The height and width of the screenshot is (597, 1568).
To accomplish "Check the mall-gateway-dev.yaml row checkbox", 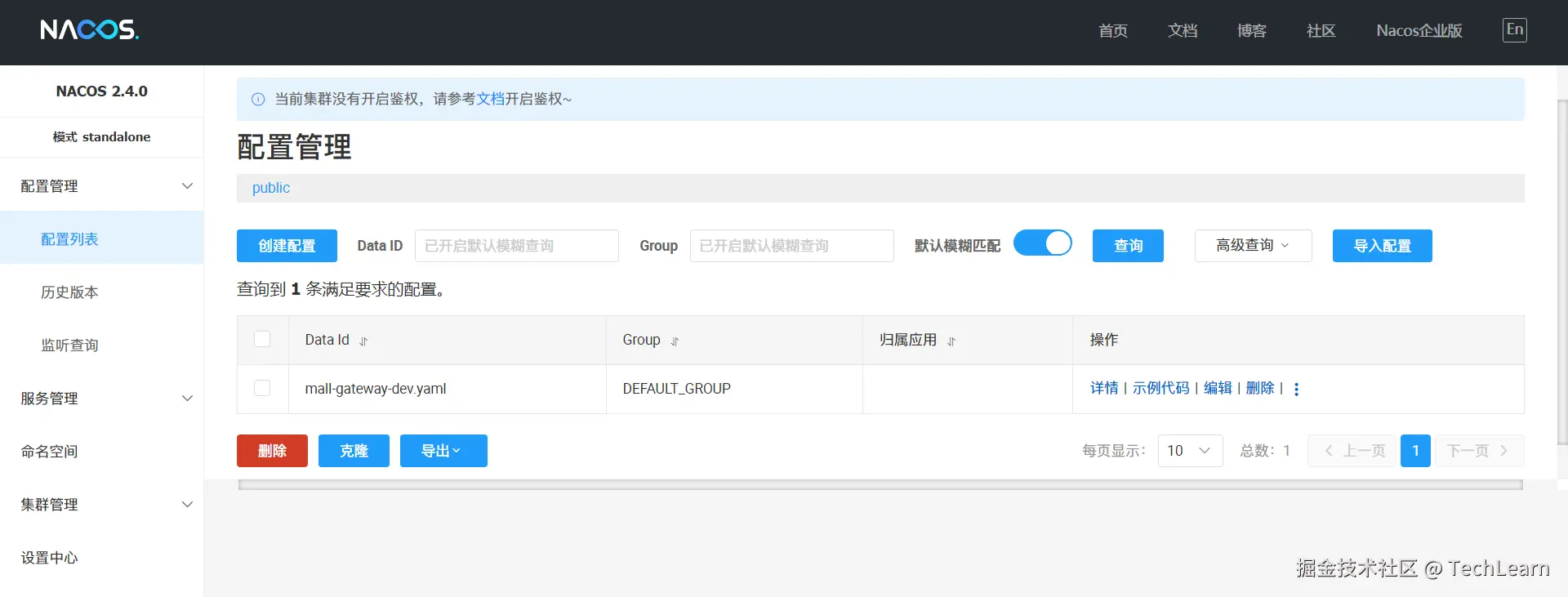I will [262, 388].
